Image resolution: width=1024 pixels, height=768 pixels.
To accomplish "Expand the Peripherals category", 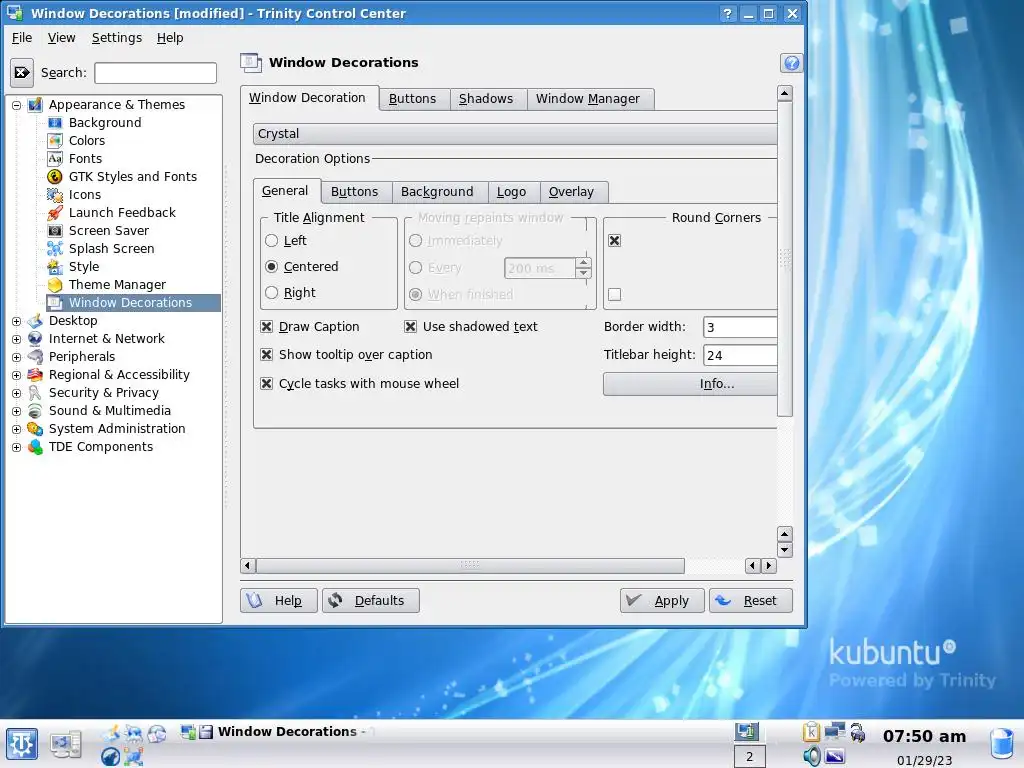I will pos(16,357).
